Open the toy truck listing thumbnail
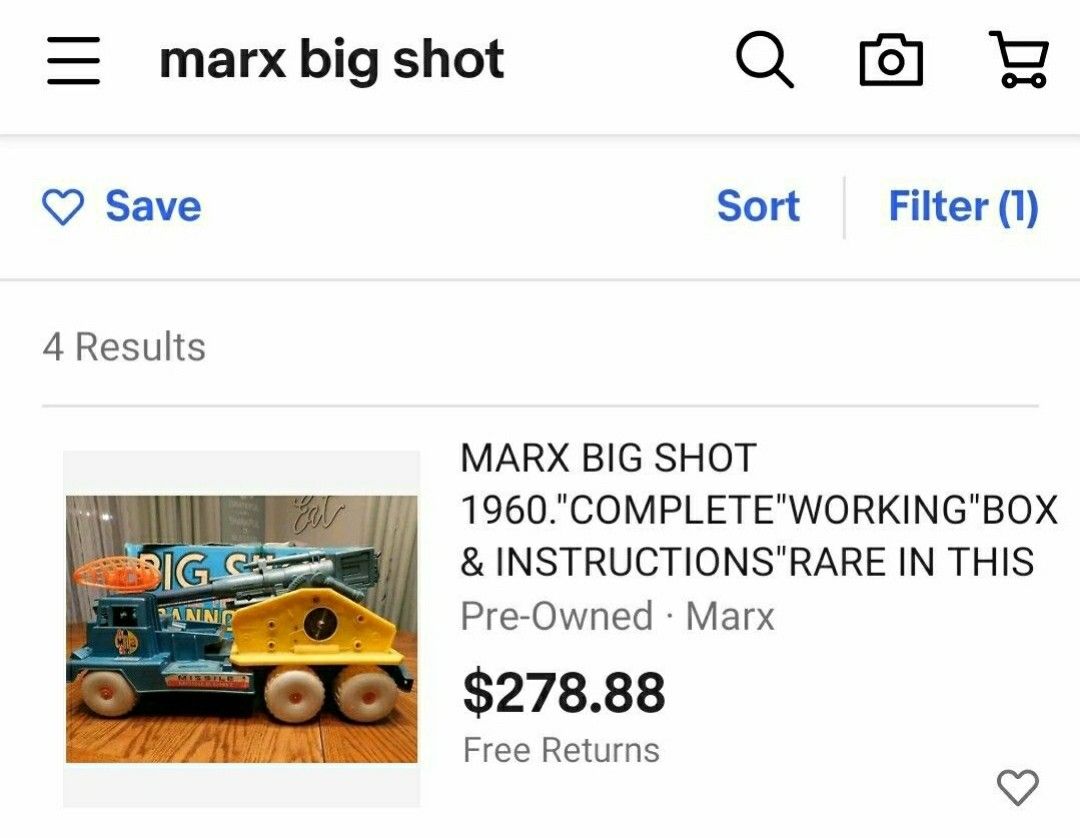 [x=242, y=629]
